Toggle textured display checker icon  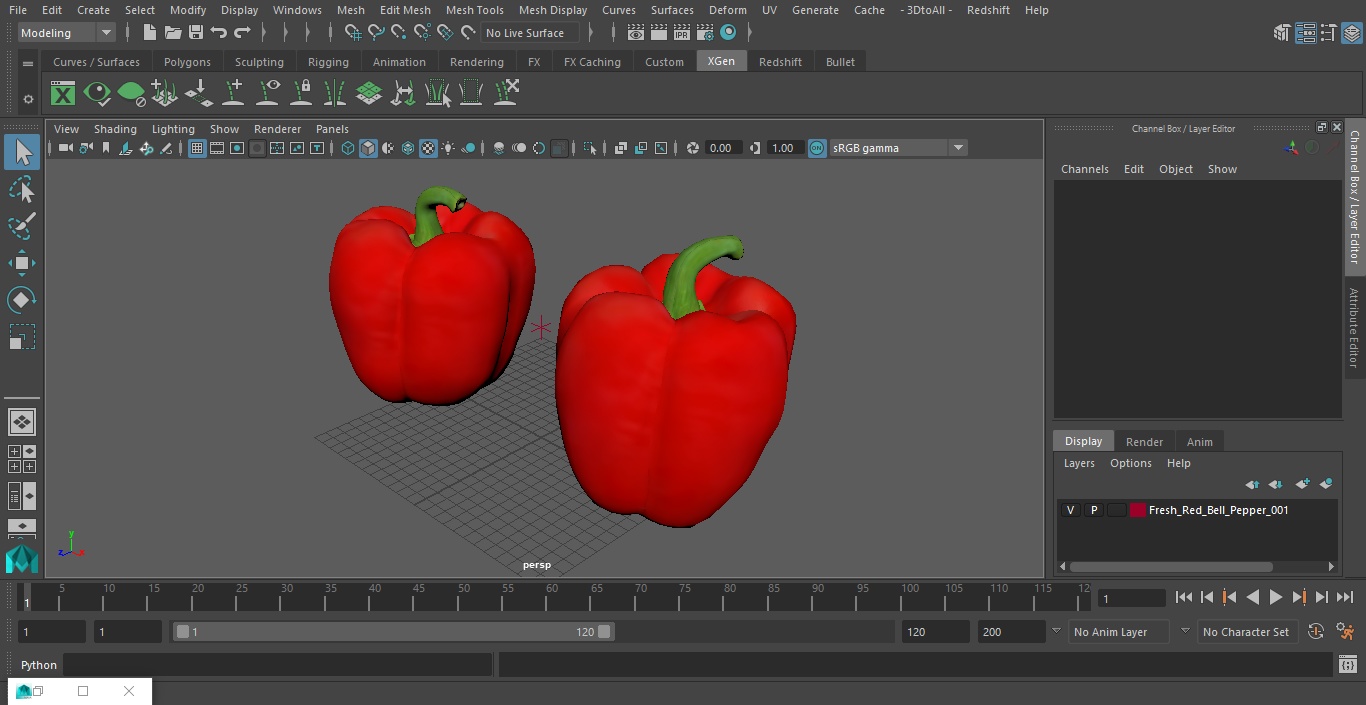pyautogui.click(x=428, y=148)
